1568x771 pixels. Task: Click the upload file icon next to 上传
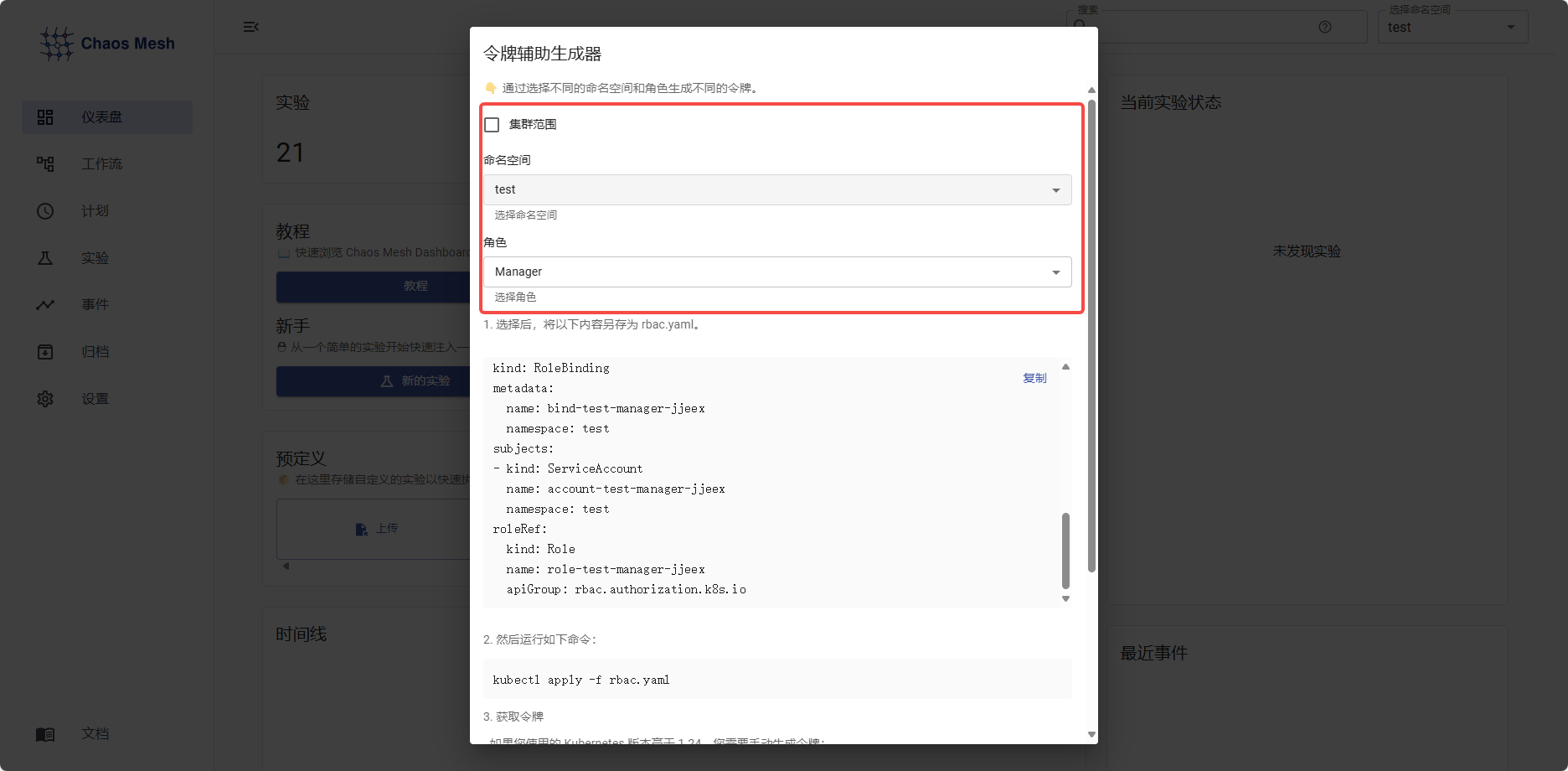tap(361, 530)
